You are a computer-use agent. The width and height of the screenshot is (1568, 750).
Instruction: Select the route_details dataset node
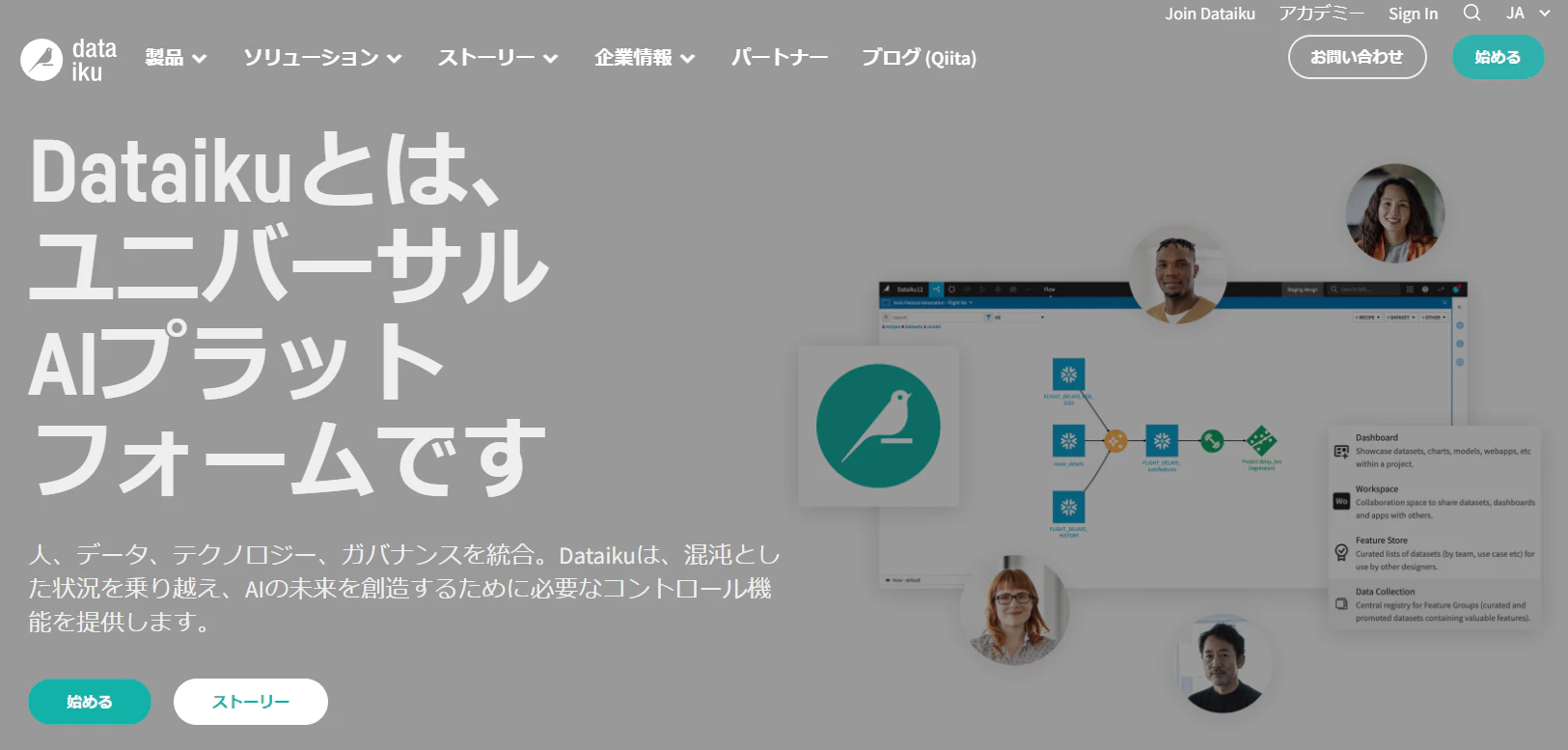tap(1068, 441)
